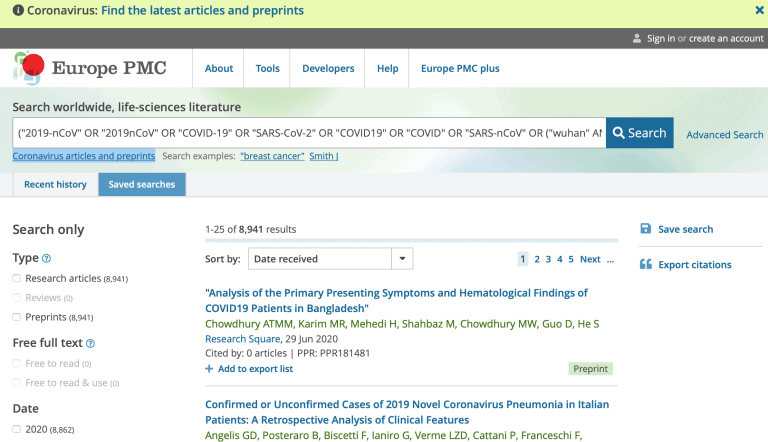Screen dimensions: 768x442
Task: Click the search query input field
Action: coord(310,133)
